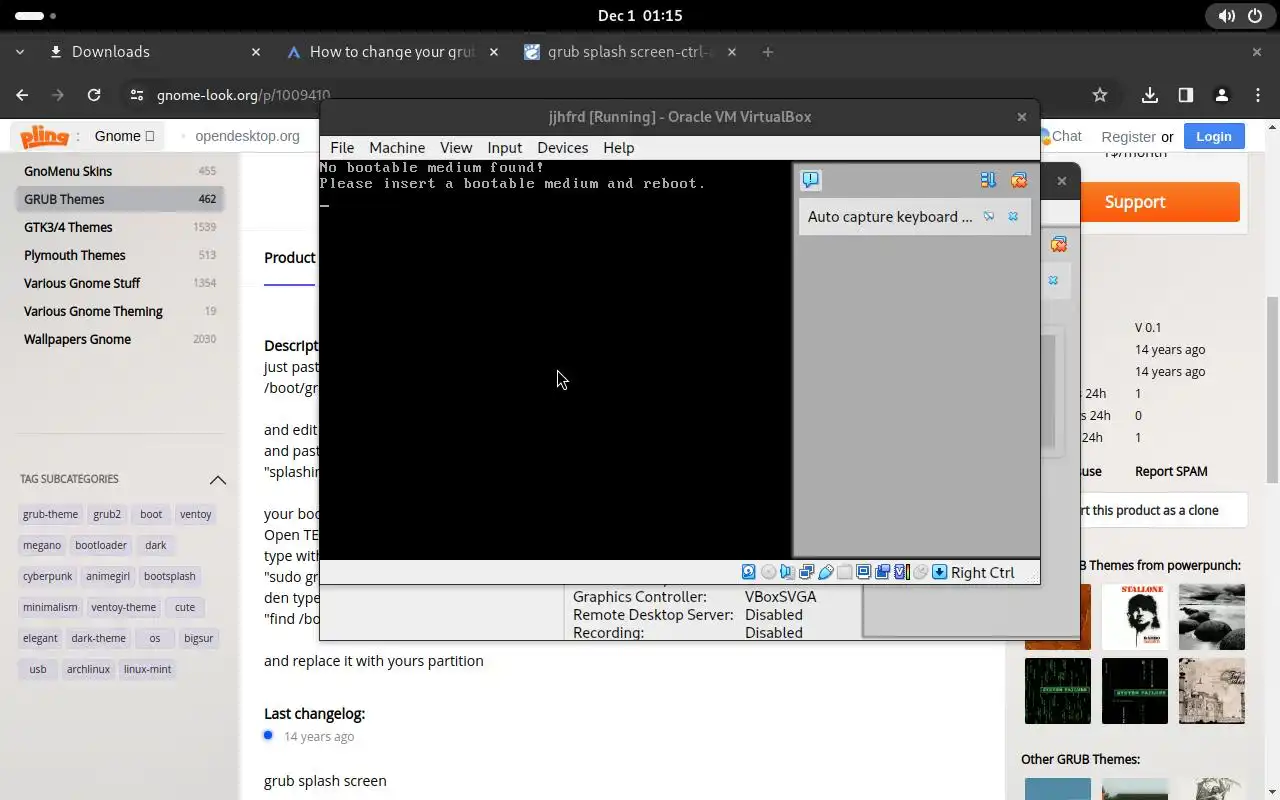Click the hard disk activity indicator in VM status bar
Image resolution: width=1280 pixels, height=800 pixels.
pyautogui.click(x=748, y=572)
